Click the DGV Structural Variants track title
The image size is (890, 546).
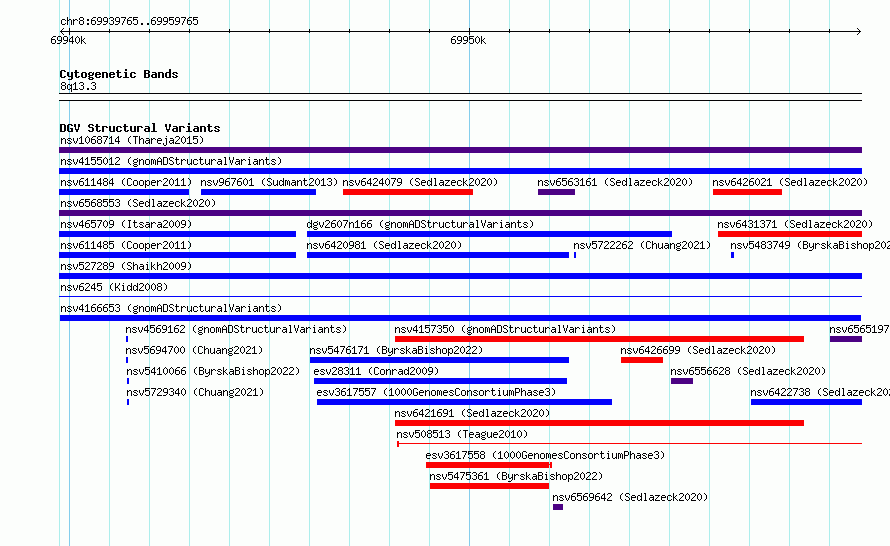(140, 128)
